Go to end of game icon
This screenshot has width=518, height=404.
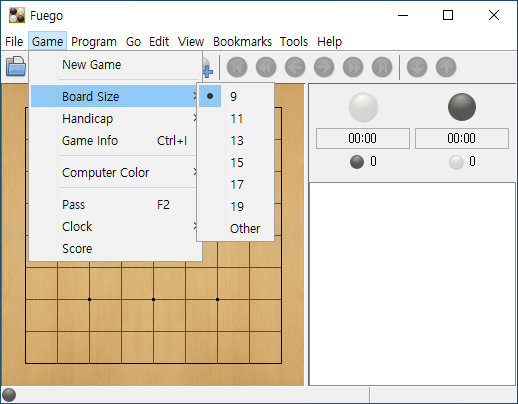382,67
